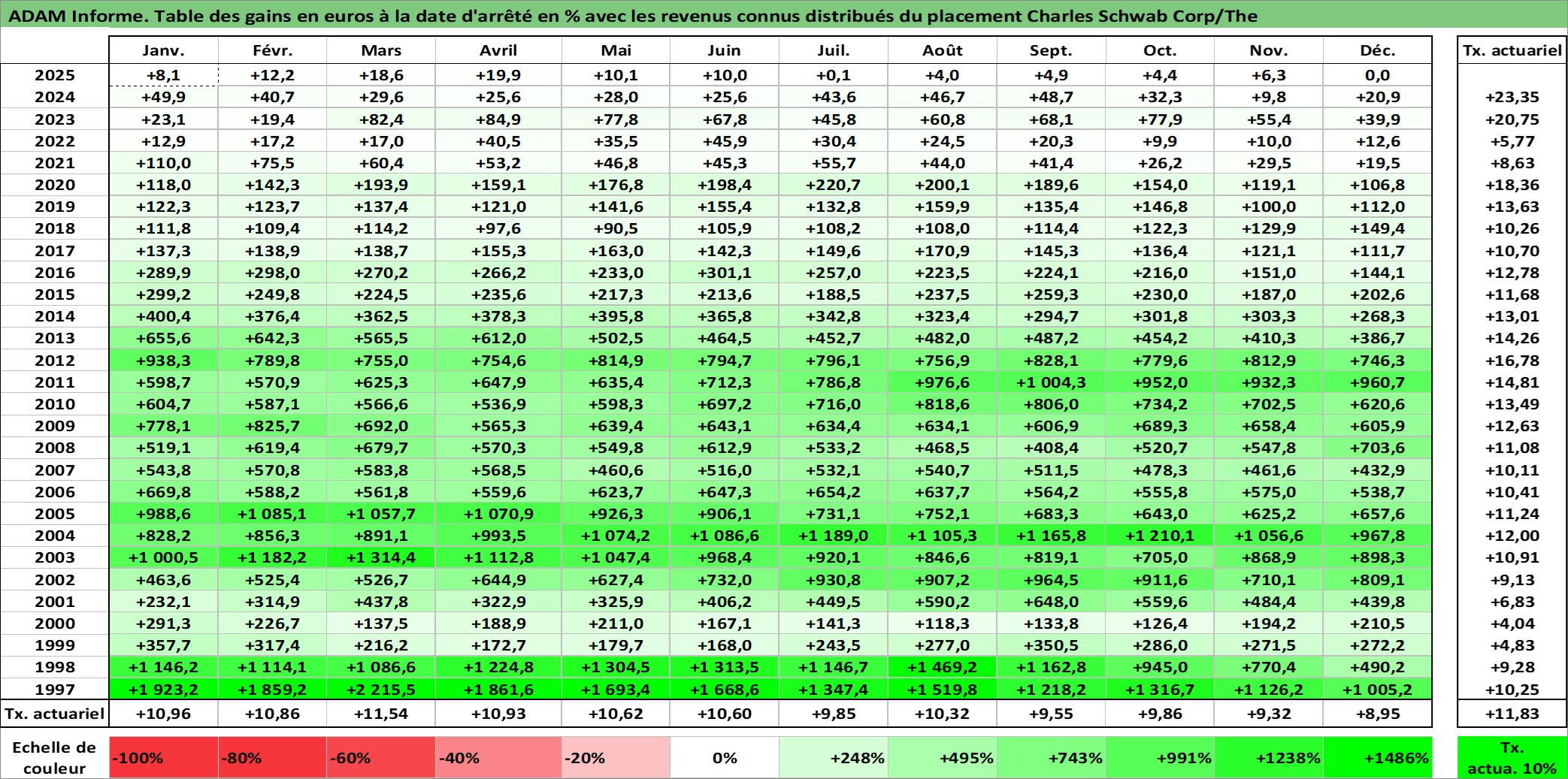Select the +4,04 actuarial rate for 2000
The height and width of the screenshot is (779, 1568).
click(1512, 624)
